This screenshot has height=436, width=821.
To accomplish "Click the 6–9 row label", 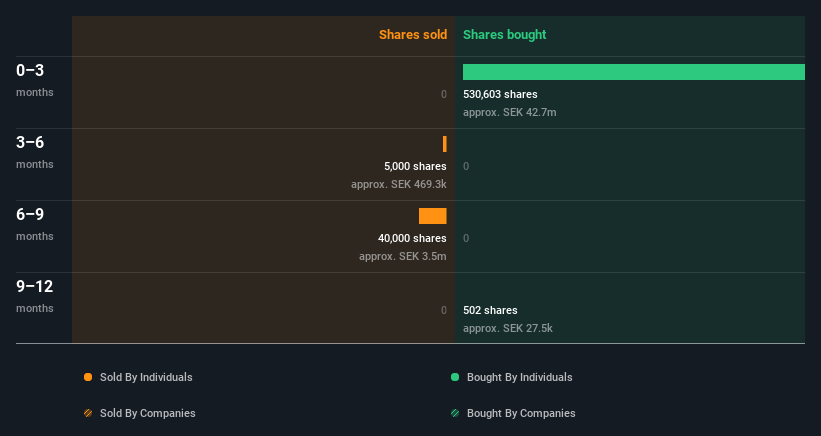I will click(x=30, y=214).
